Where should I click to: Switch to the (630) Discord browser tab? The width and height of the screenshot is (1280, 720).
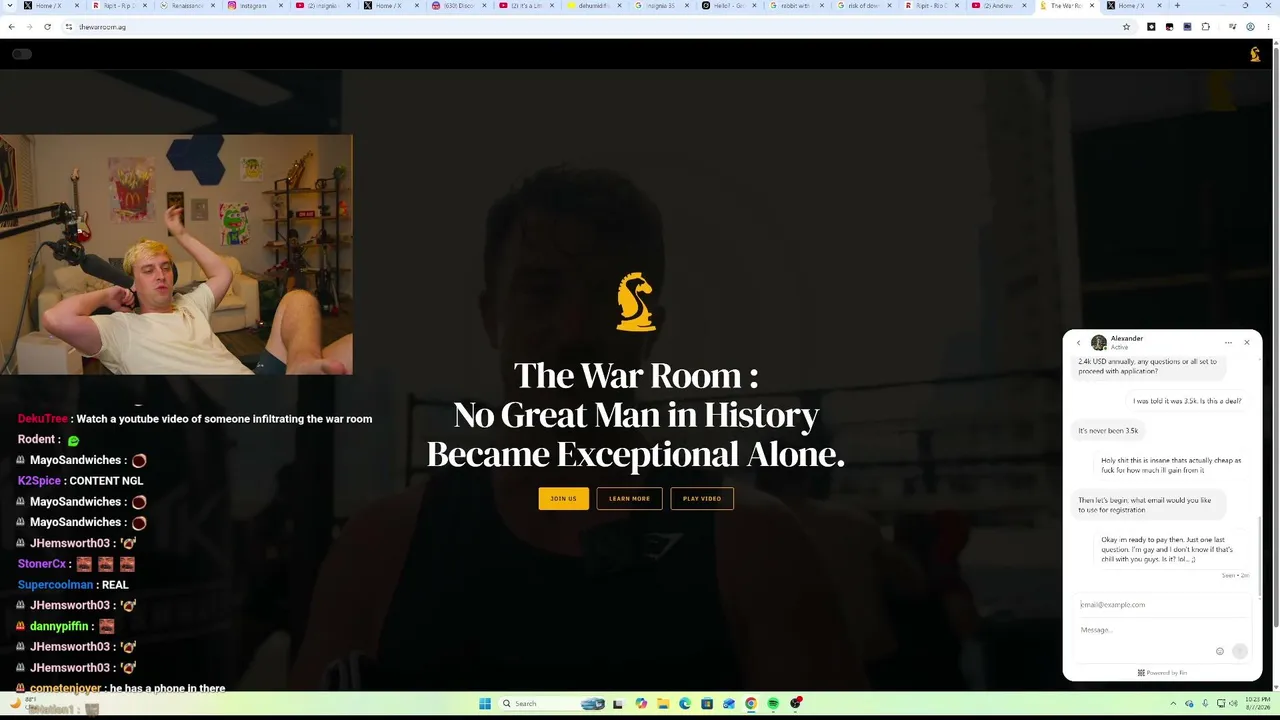coord(458,6)
